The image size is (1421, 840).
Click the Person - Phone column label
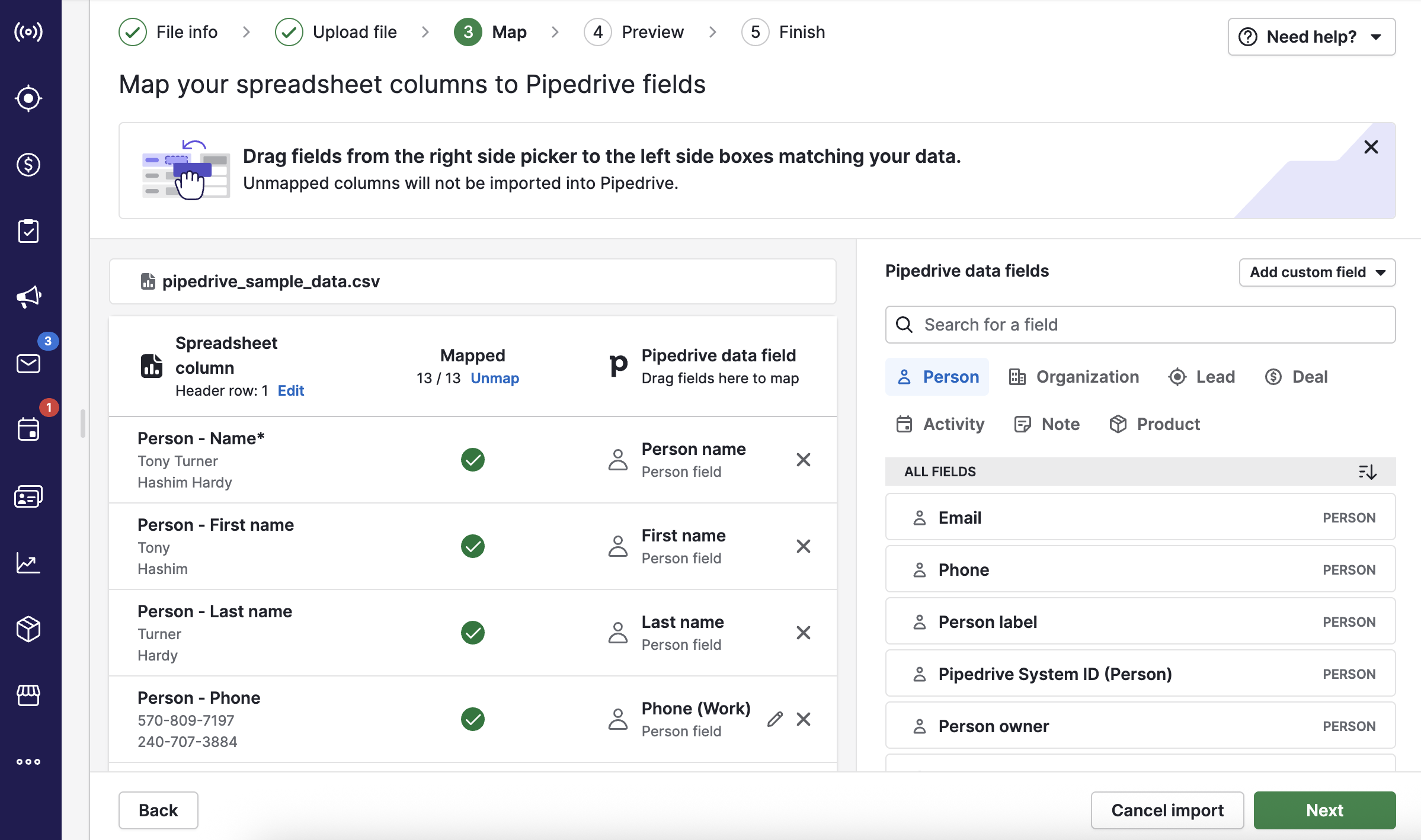click(x=199, y=698)
